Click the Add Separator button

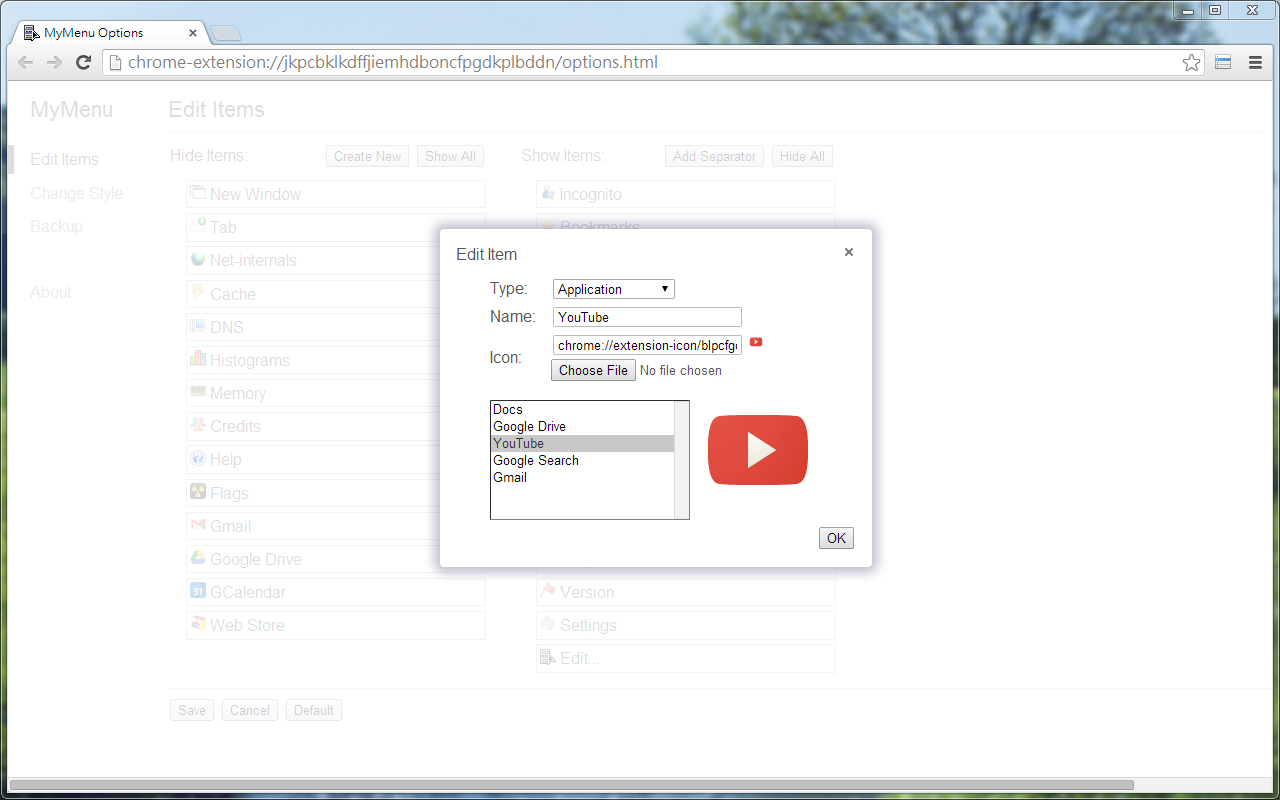[714, 156]
